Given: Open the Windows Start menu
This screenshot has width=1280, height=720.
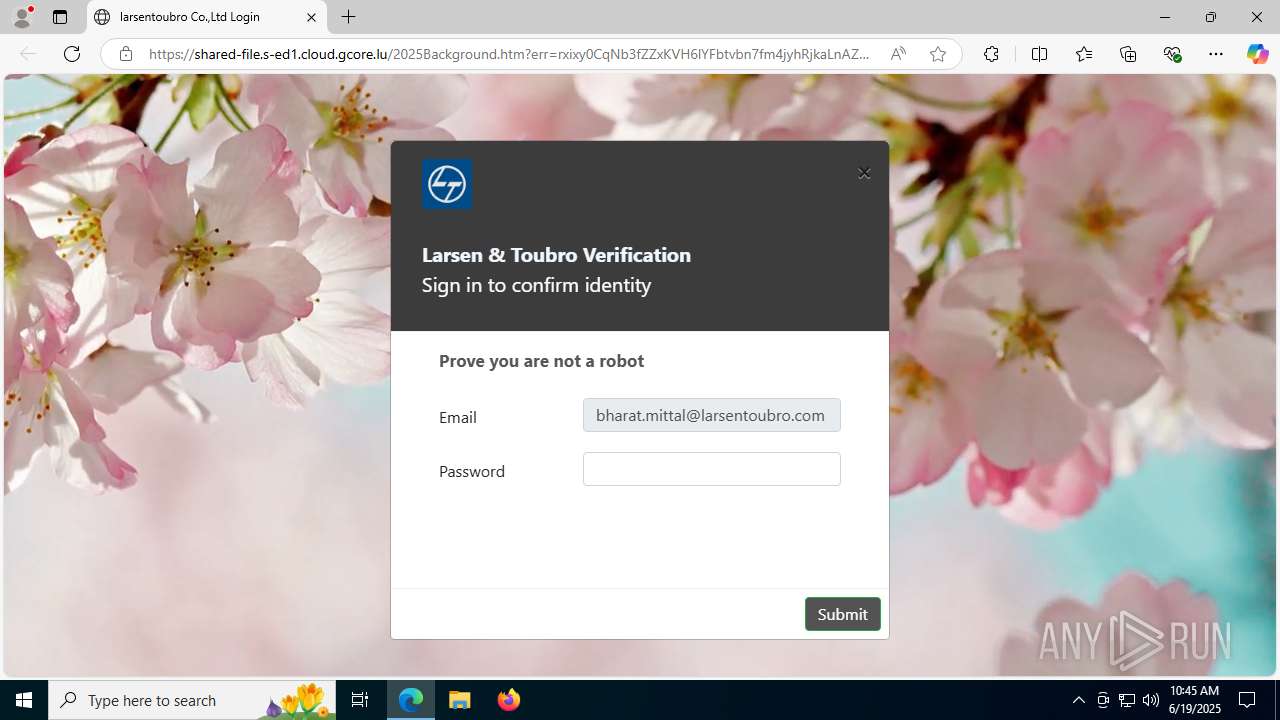Looking at the screenshot, I should point(24,700).
